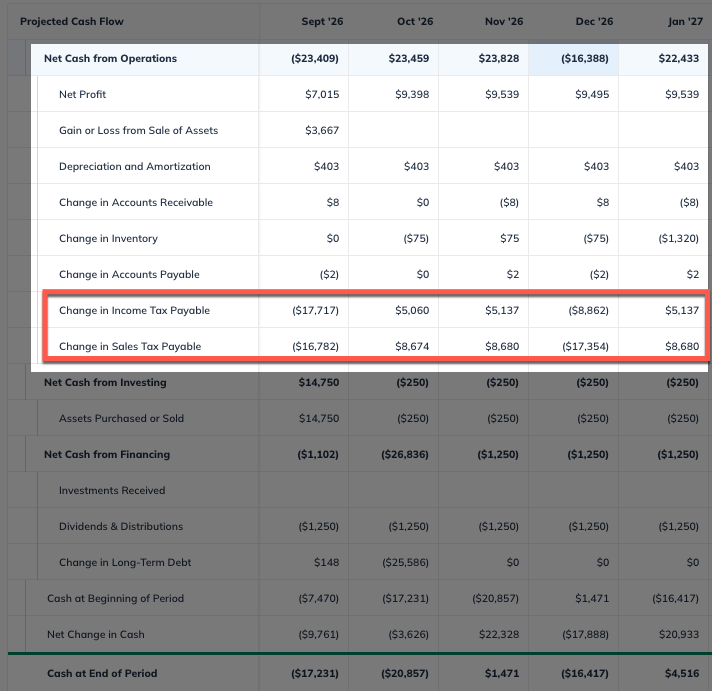Select Change in Accounts Receivable label
The width and height of the screenshot is (712, 691).
coord(136,202)
